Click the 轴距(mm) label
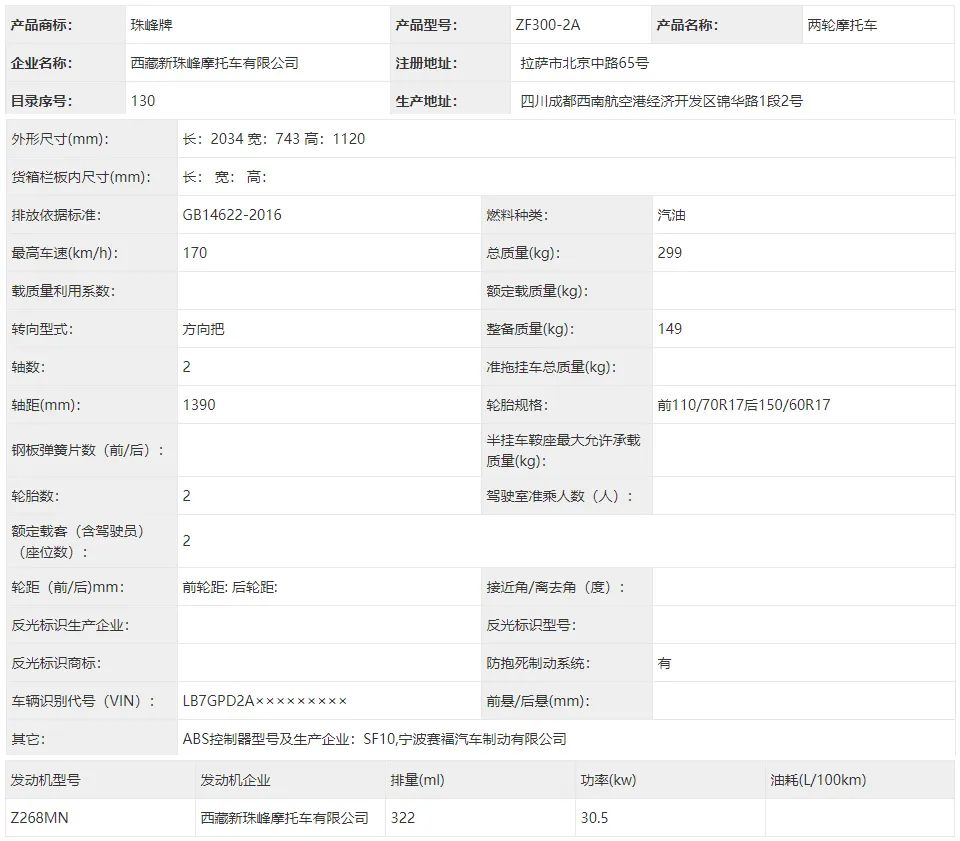This screenshot has width=960, height=841. pos(46,405)
